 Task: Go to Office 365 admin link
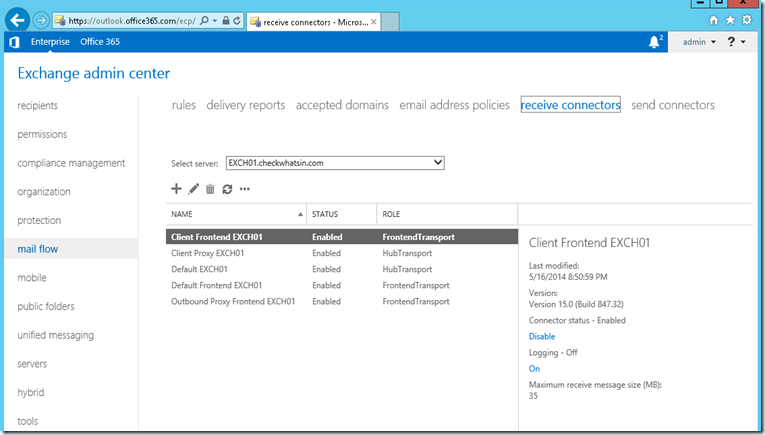tap(100, 42)
